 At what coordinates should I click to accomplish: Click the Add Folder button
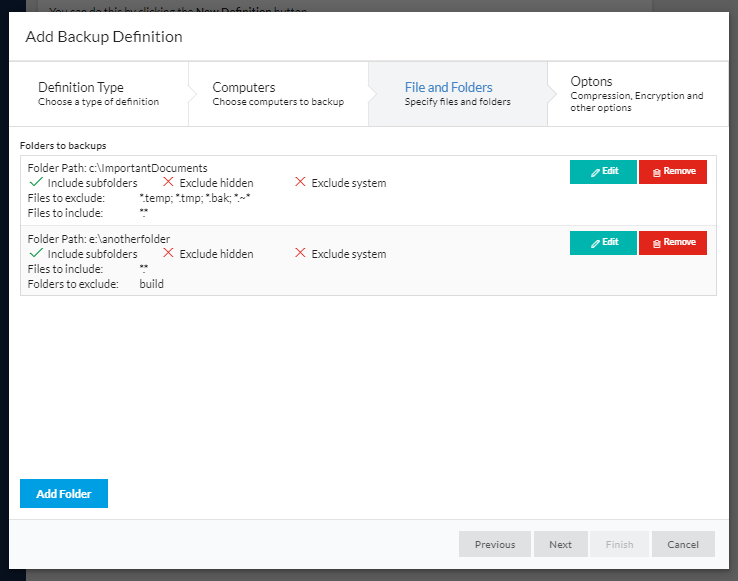[64, 494]
